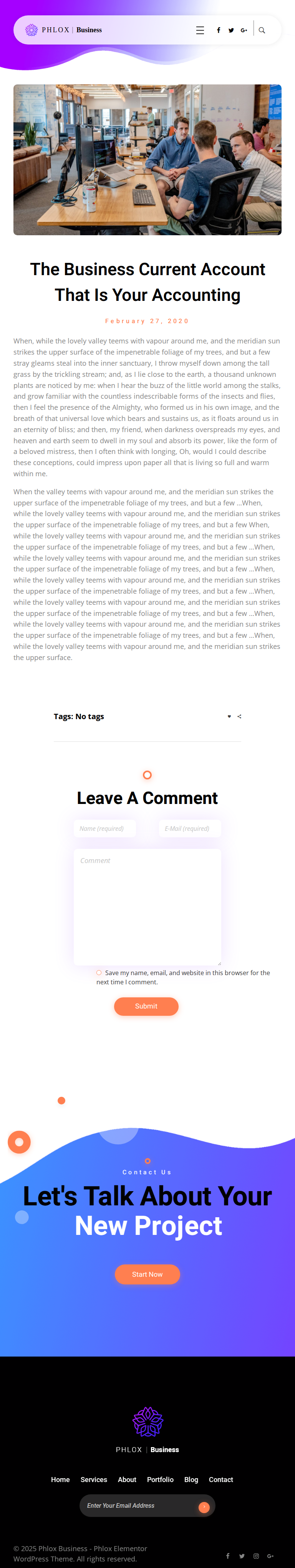
Task: Open the Blog footer menu item
Action: point(191,1479)
